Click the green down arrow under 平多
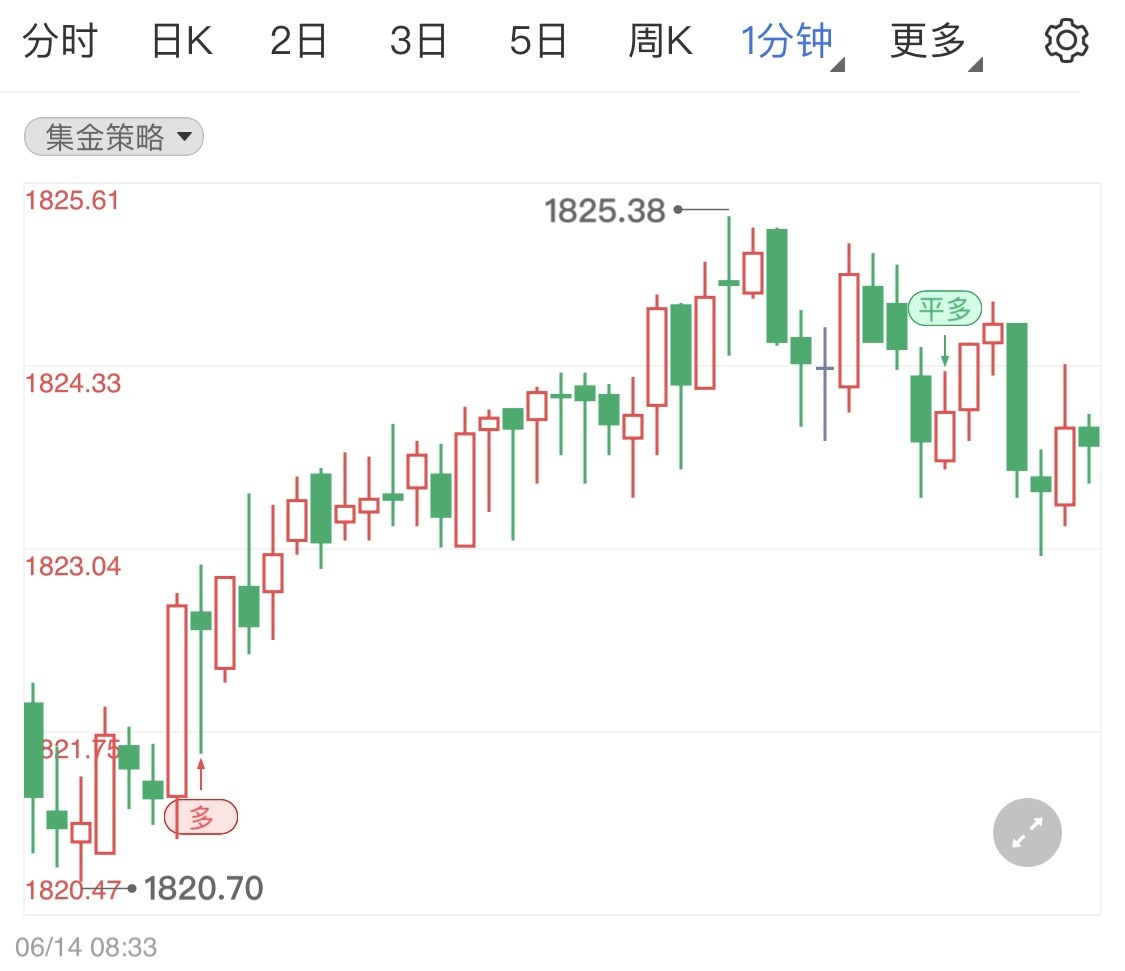This screenshot has height=971, width=1125. coord(945,350)
